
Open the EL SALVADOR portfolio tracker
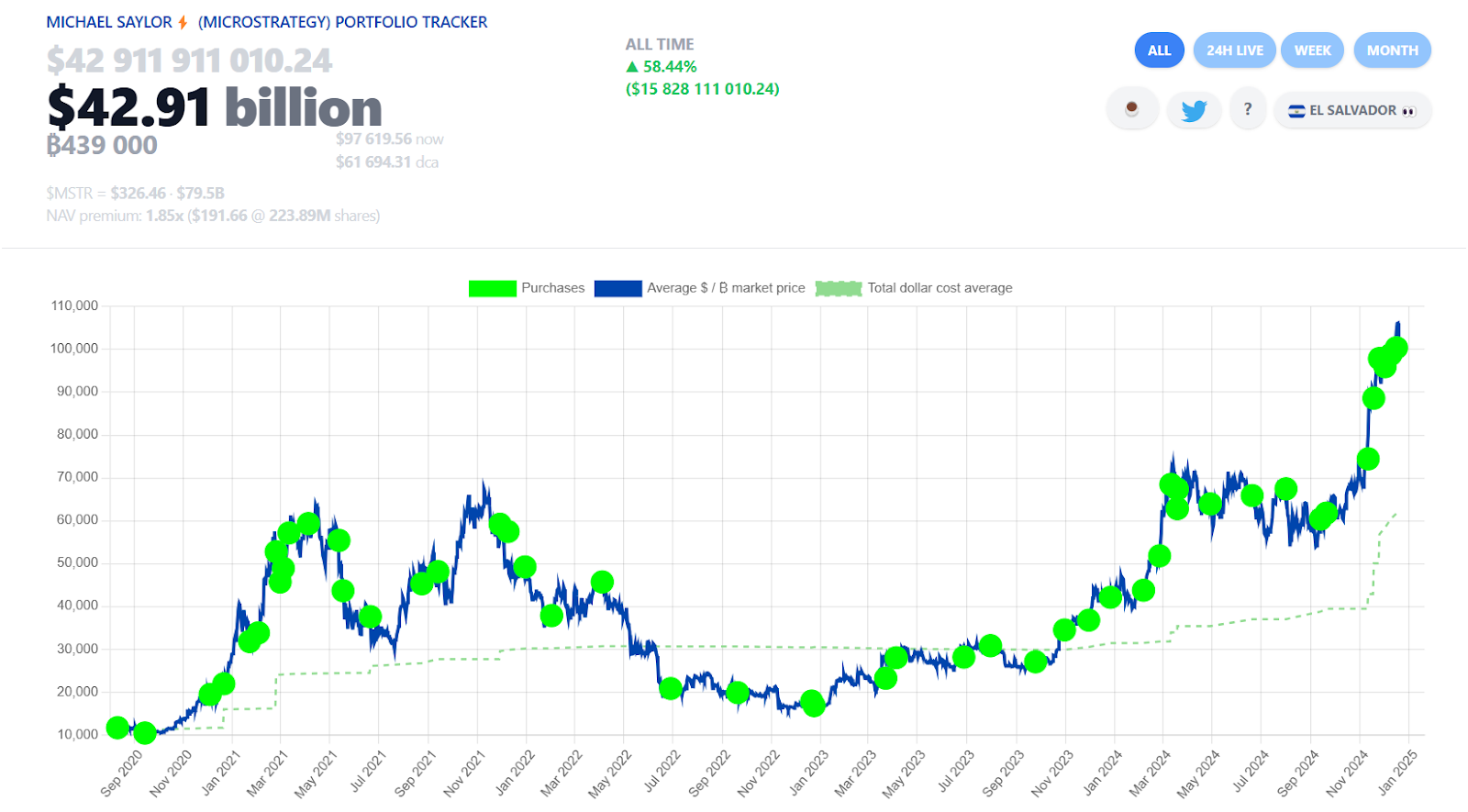coord(1352,110)
